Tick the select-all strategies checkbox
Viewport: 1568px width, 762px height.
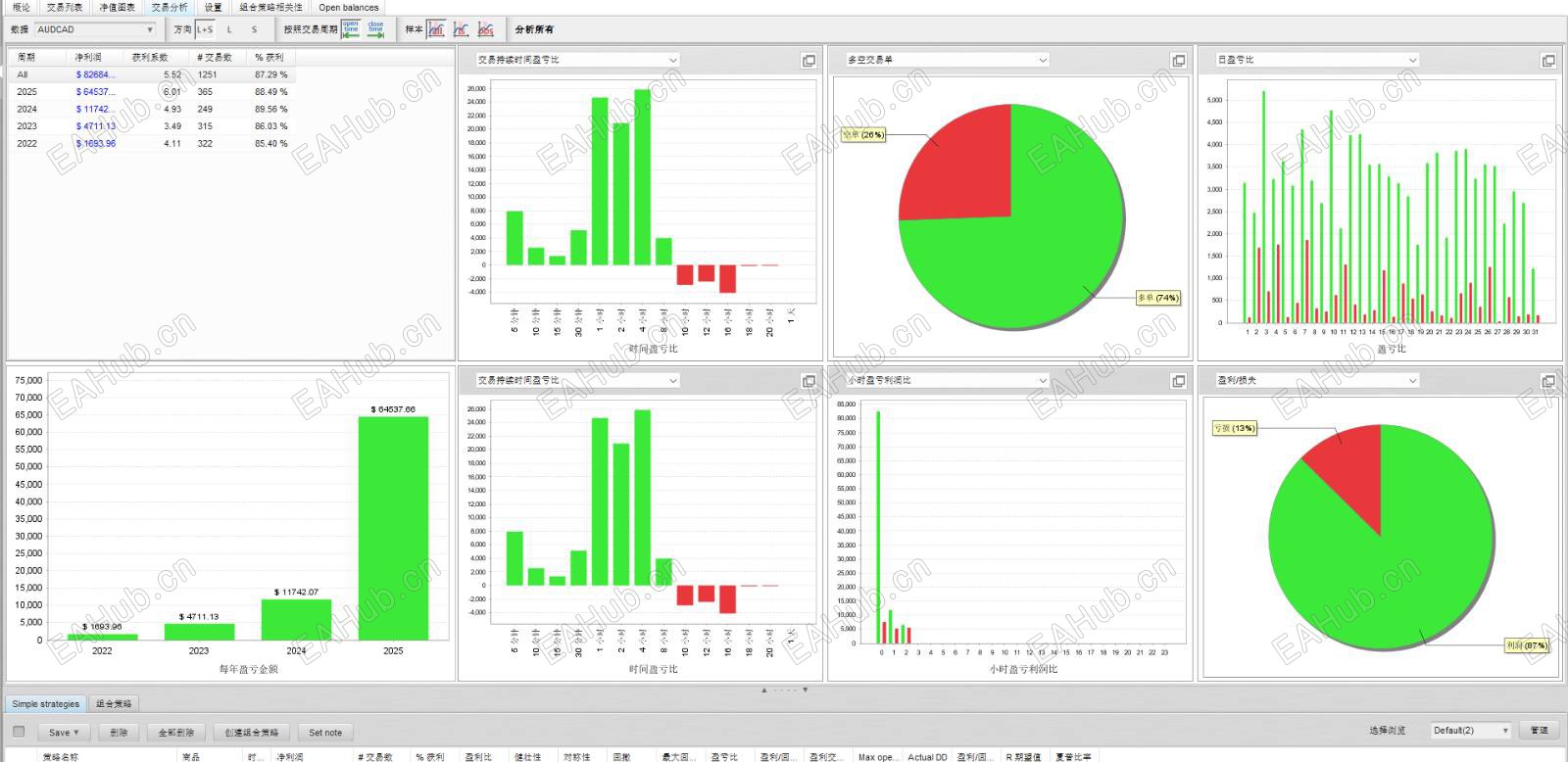(x=19, y=732)
